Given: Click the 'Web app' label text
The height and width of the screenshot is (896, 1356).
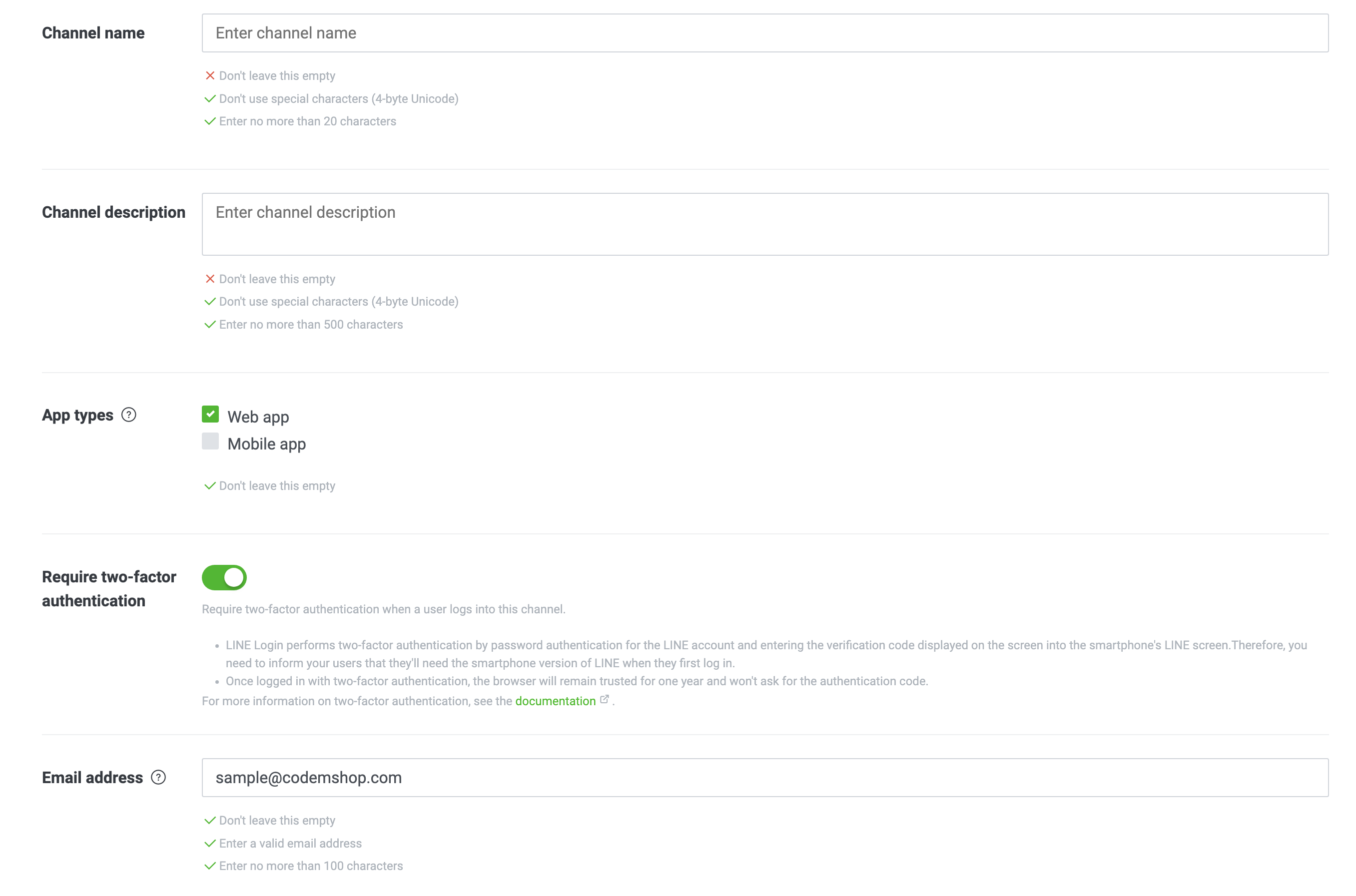Looking at the screenshot, I should [258, 417].
